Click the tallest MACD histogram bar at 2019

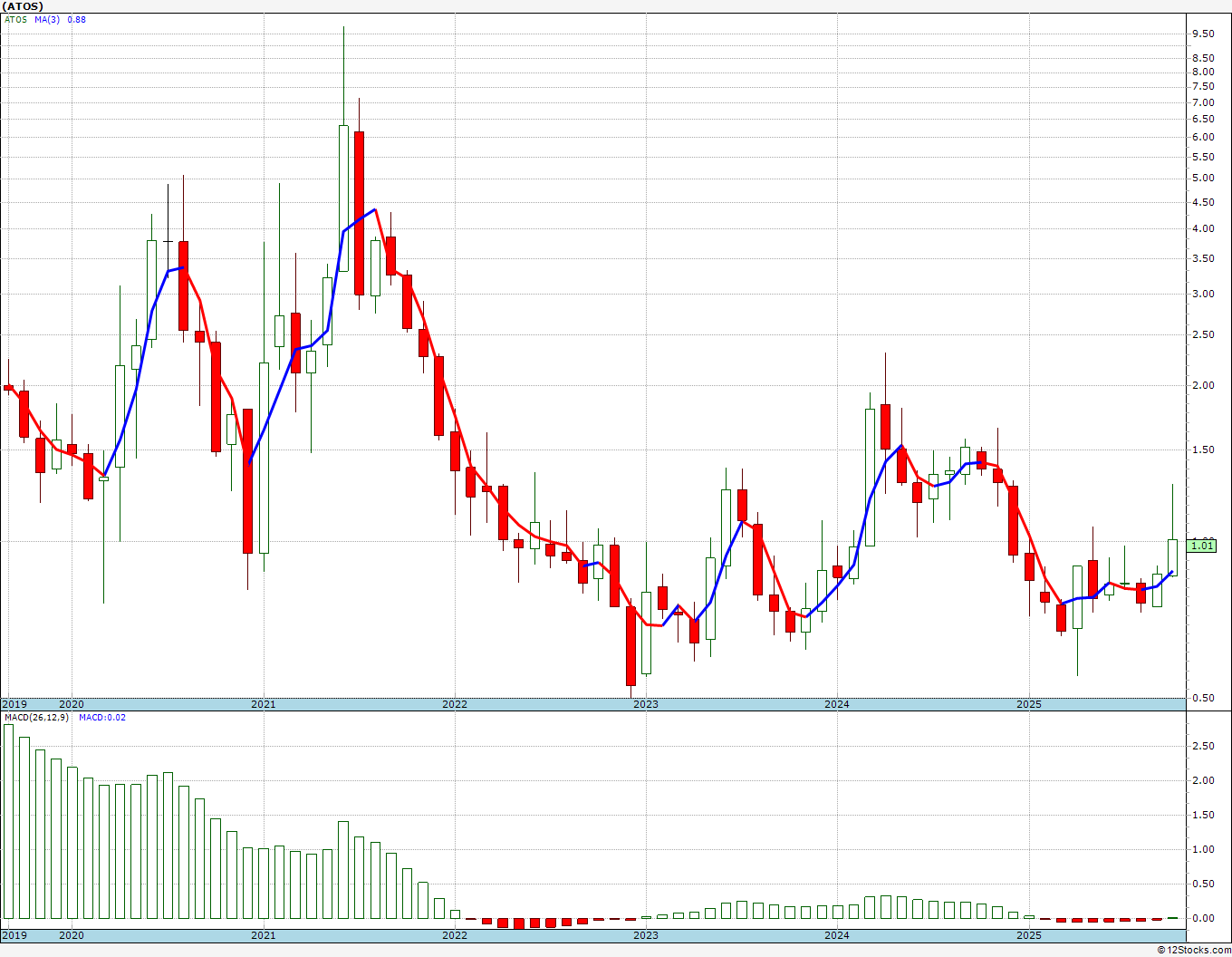pyautogui.click(x=9, y=821)
